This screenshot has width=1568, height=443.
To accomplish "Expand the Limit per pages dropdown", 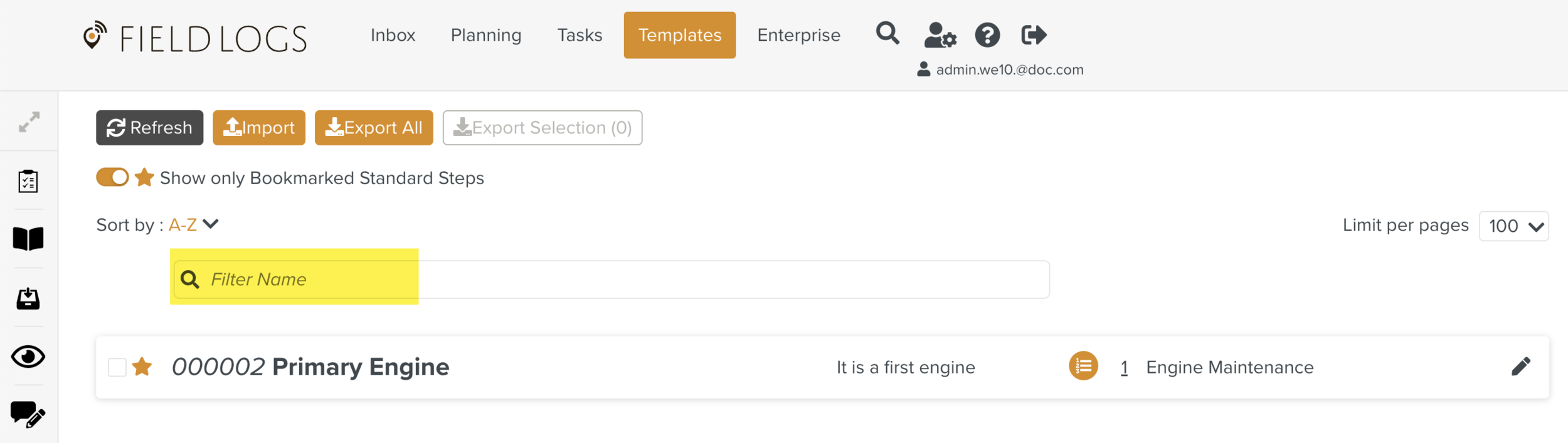I will point(1513,226).
